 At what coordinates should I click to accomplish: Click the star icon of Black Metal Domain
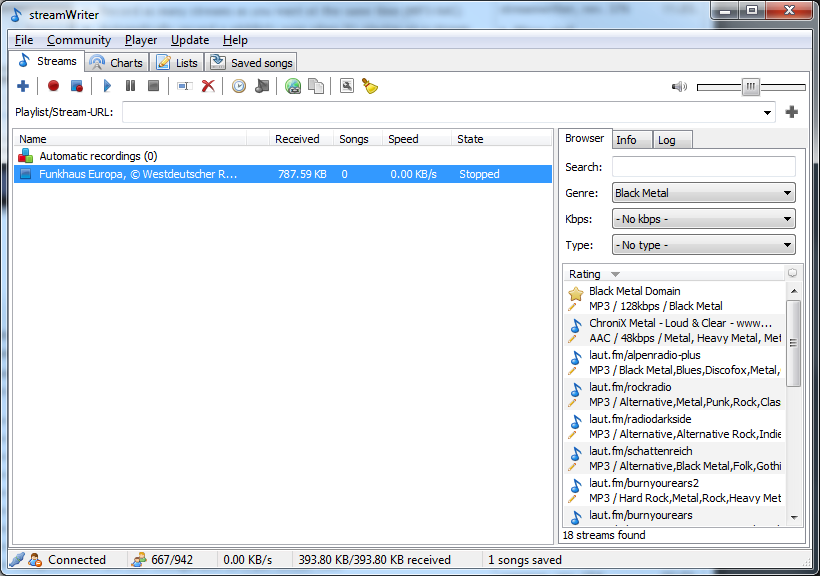[x=576, y=293]
